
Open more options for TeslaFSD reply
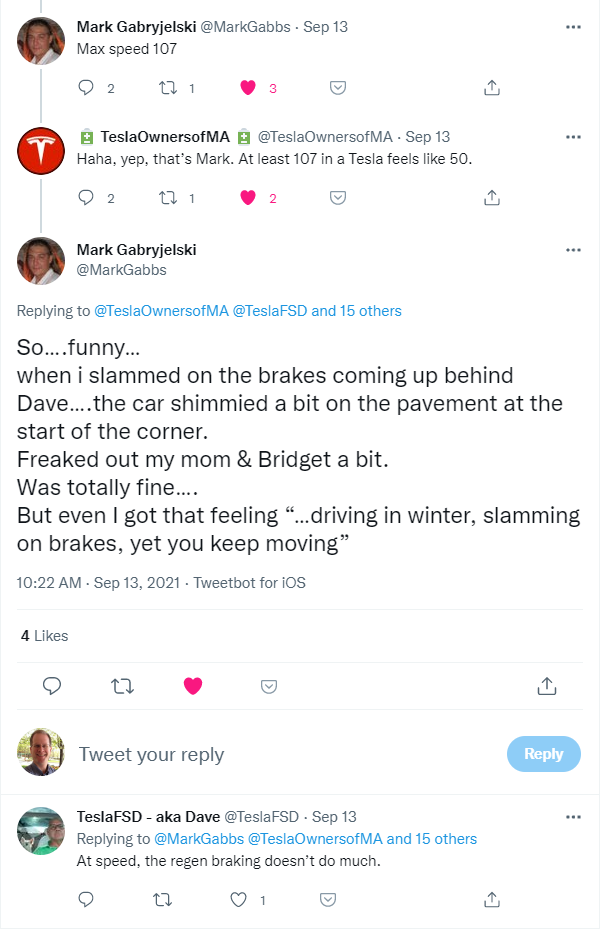click(x=573, y=817)
